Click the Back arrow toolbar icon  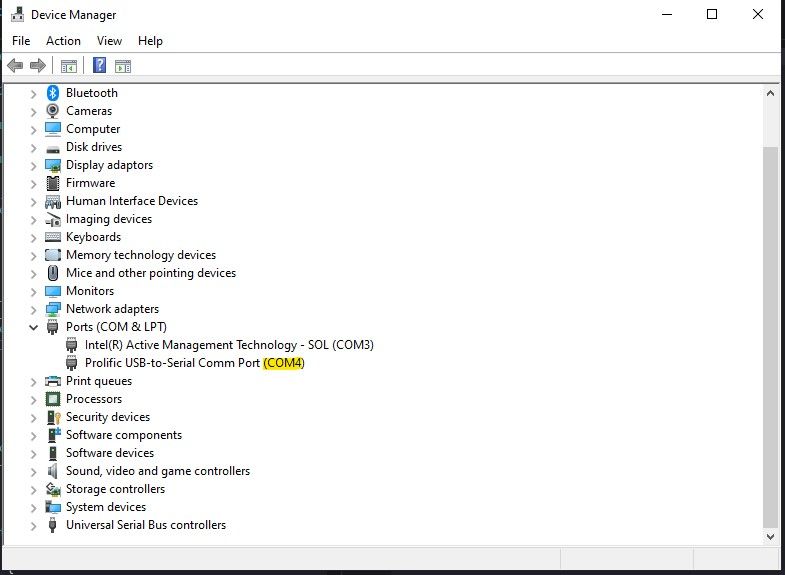pos(15,66)
